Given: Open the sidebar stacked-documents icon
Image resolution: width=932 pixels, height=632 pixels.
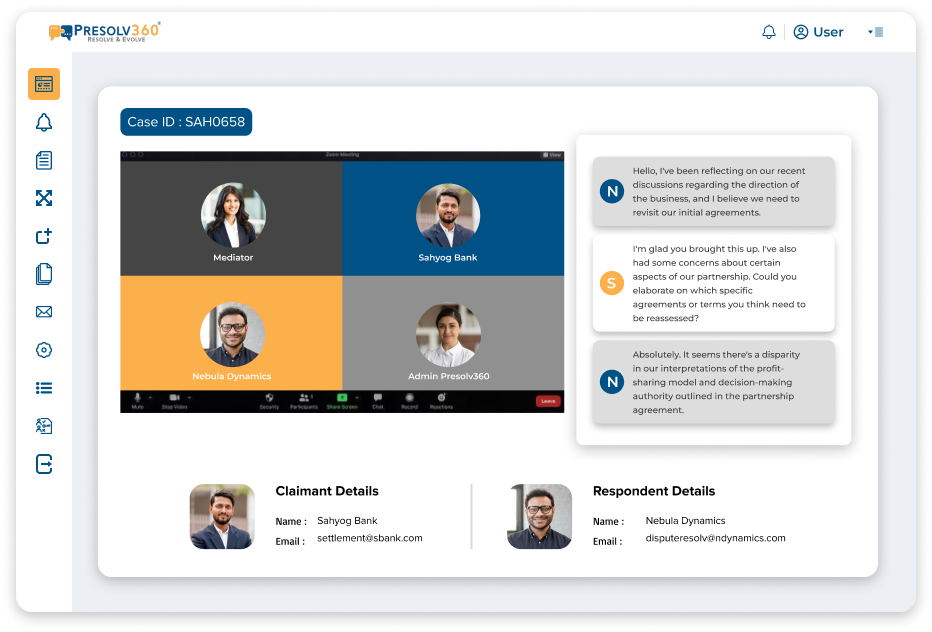Looking at the screenshot, I should (x=44, y=274).
